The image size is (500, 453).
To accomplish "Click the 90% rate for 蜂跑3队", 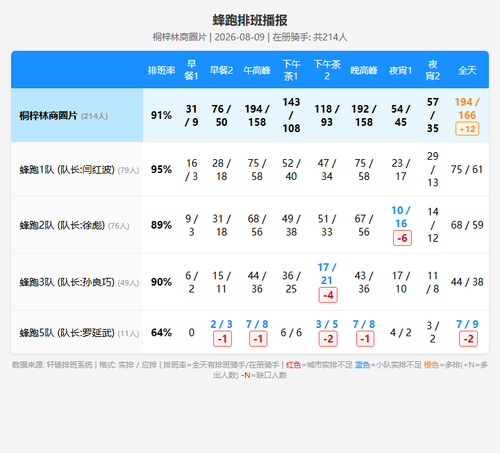I will click(161, 282).
